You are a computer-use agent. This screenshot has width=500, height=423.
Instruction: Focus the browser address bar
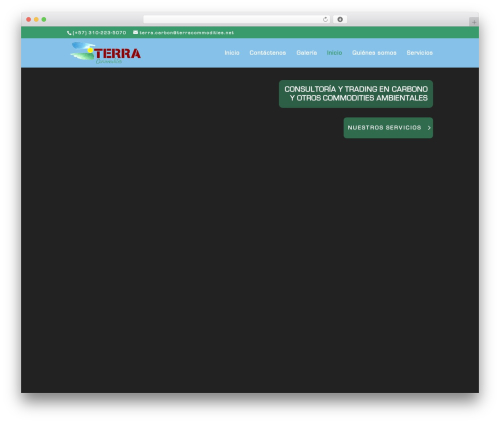pos(233,19)
